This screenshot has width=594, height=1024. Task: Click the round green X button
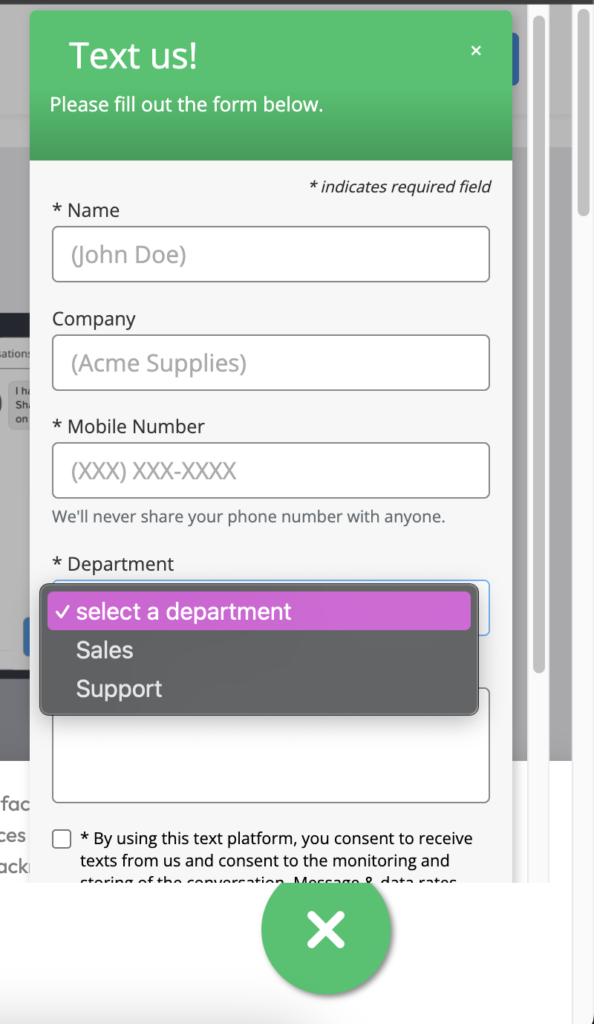pyautogui.click(x=326, y=929)
